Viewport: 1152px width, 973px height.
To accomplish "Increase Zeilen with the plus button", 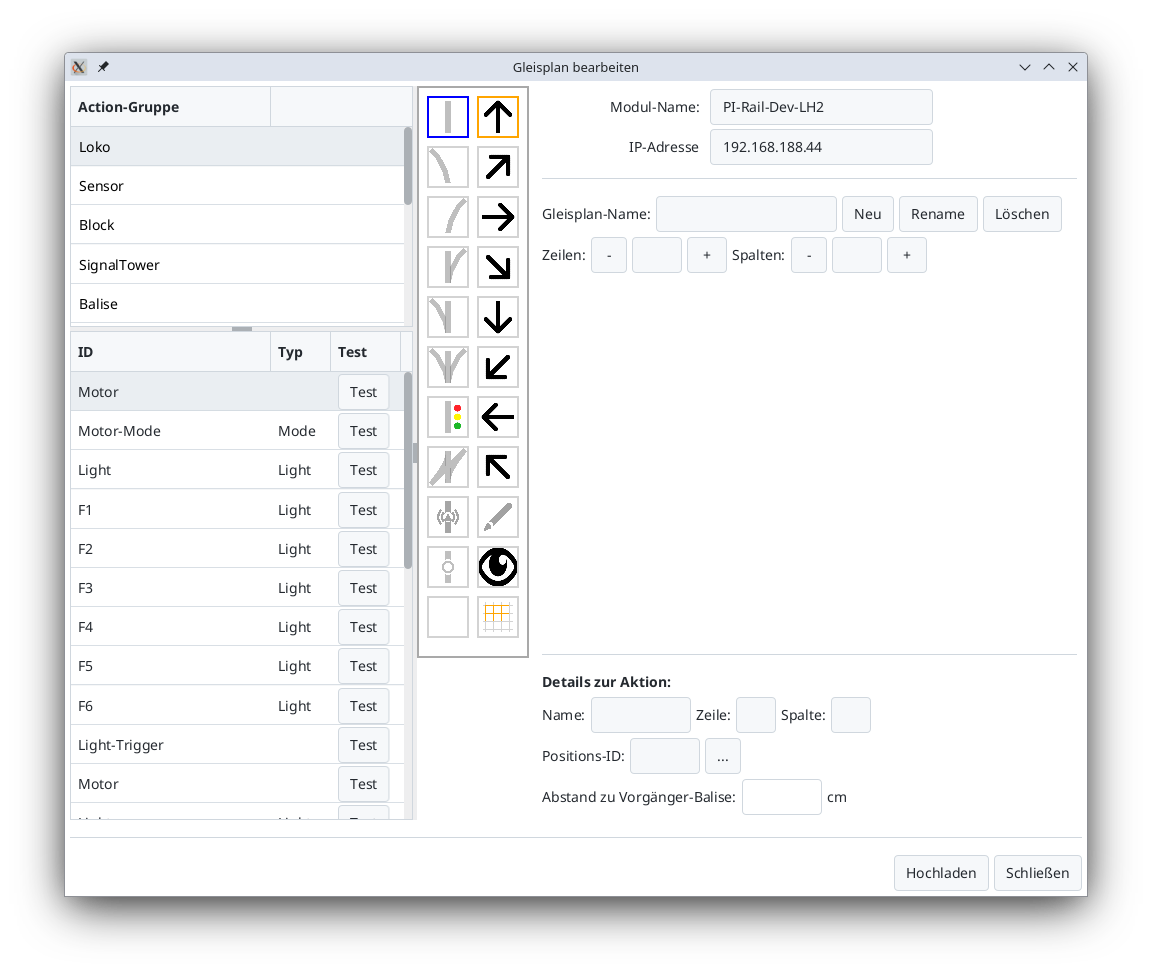I will (x=707, y=255).
